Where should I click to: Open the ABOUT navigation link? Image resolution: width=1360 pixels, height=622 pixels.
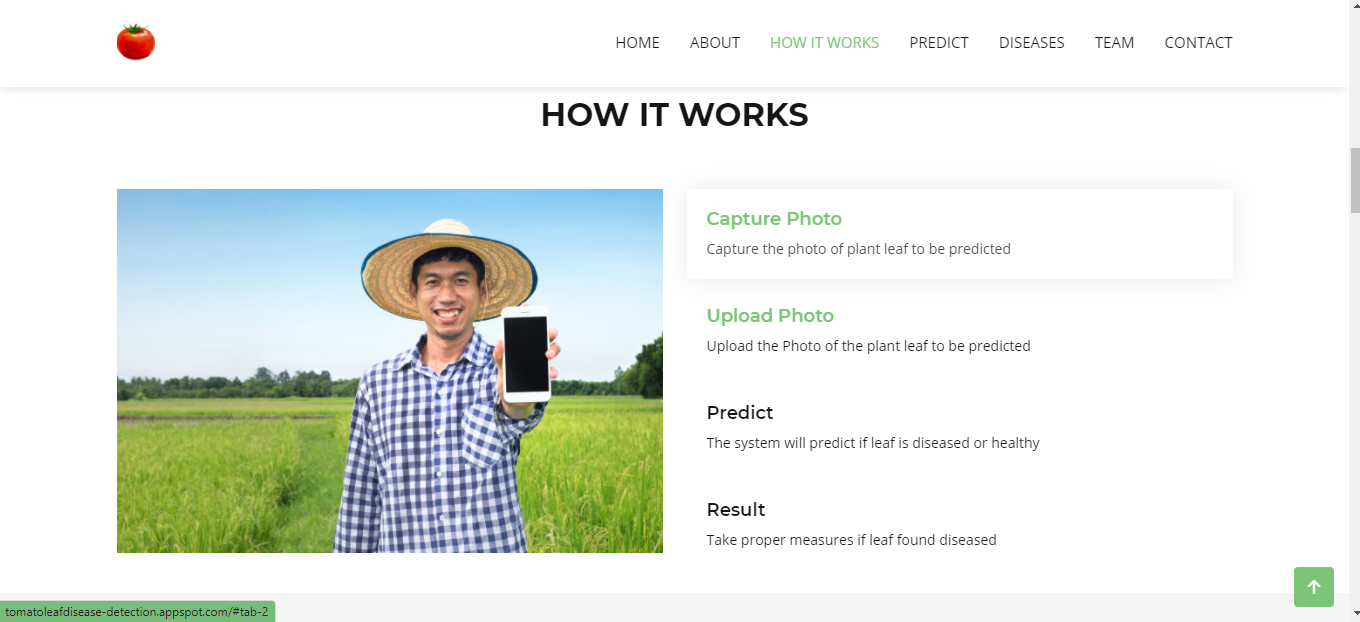tap(714, 42)
